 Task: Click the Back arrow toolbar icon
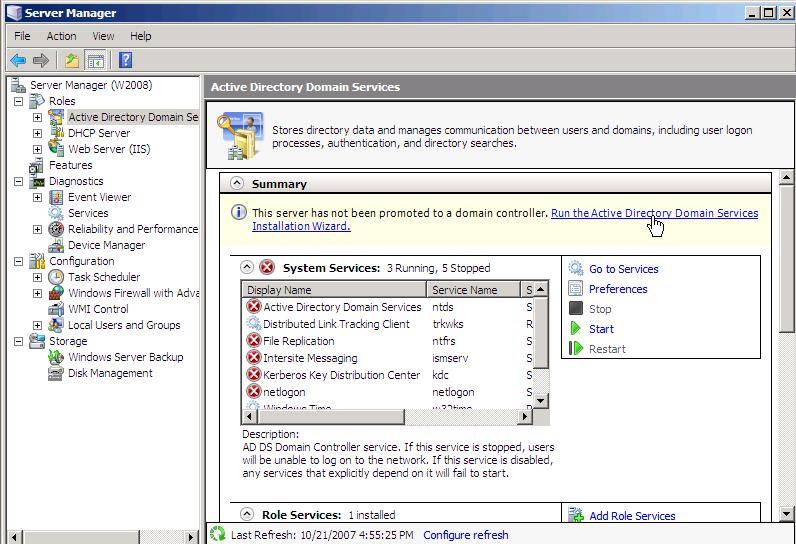pos(18,60)
